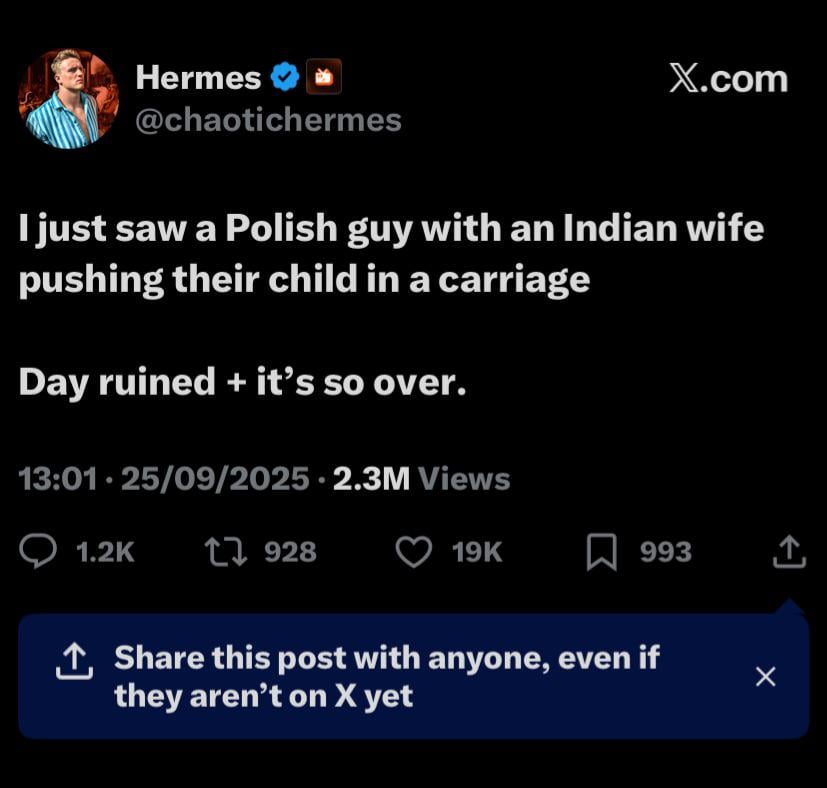The image size is (827, 788).
Task: Dismiss the share tooltip with the X
Action: pyautogui.click(x=765, y=677)
